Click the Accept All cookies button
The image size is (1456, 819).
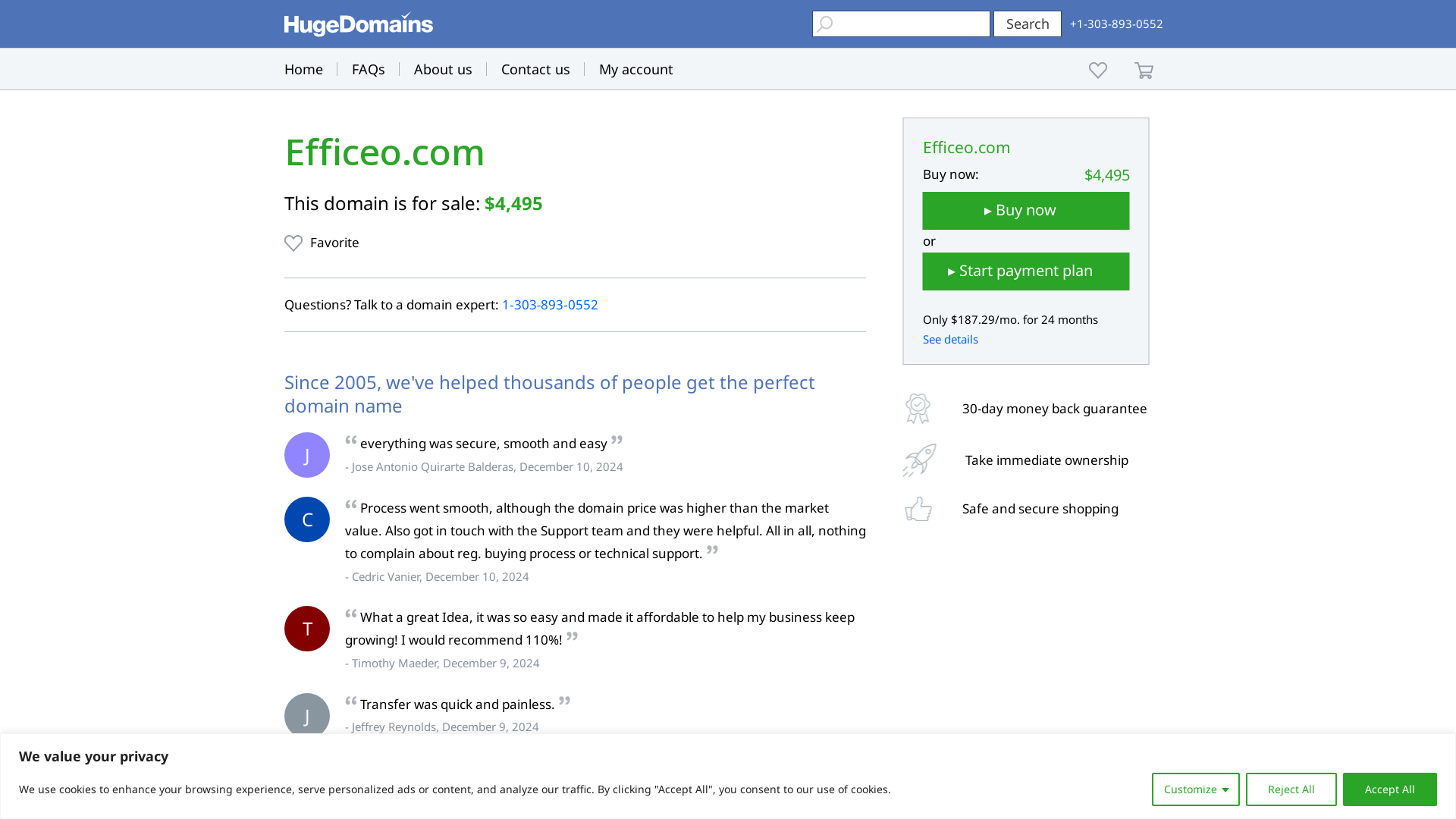[1389, 789]
